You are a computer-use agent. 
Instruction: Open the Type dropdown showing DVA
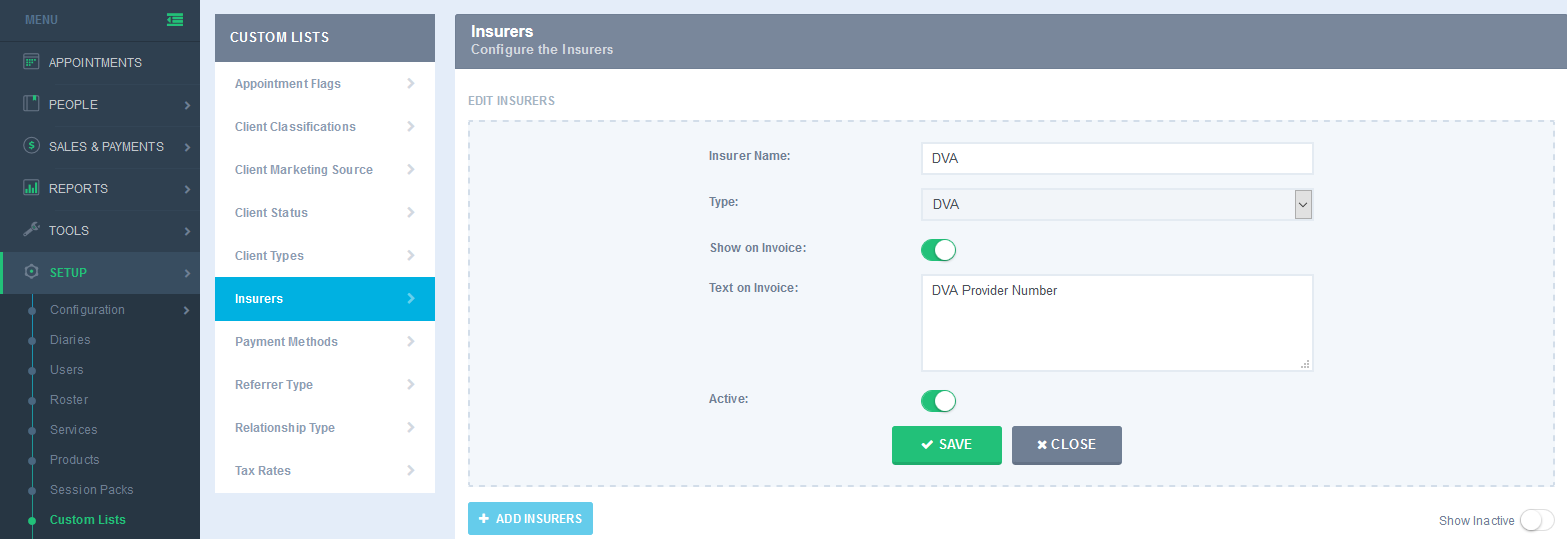(1116, 204)
